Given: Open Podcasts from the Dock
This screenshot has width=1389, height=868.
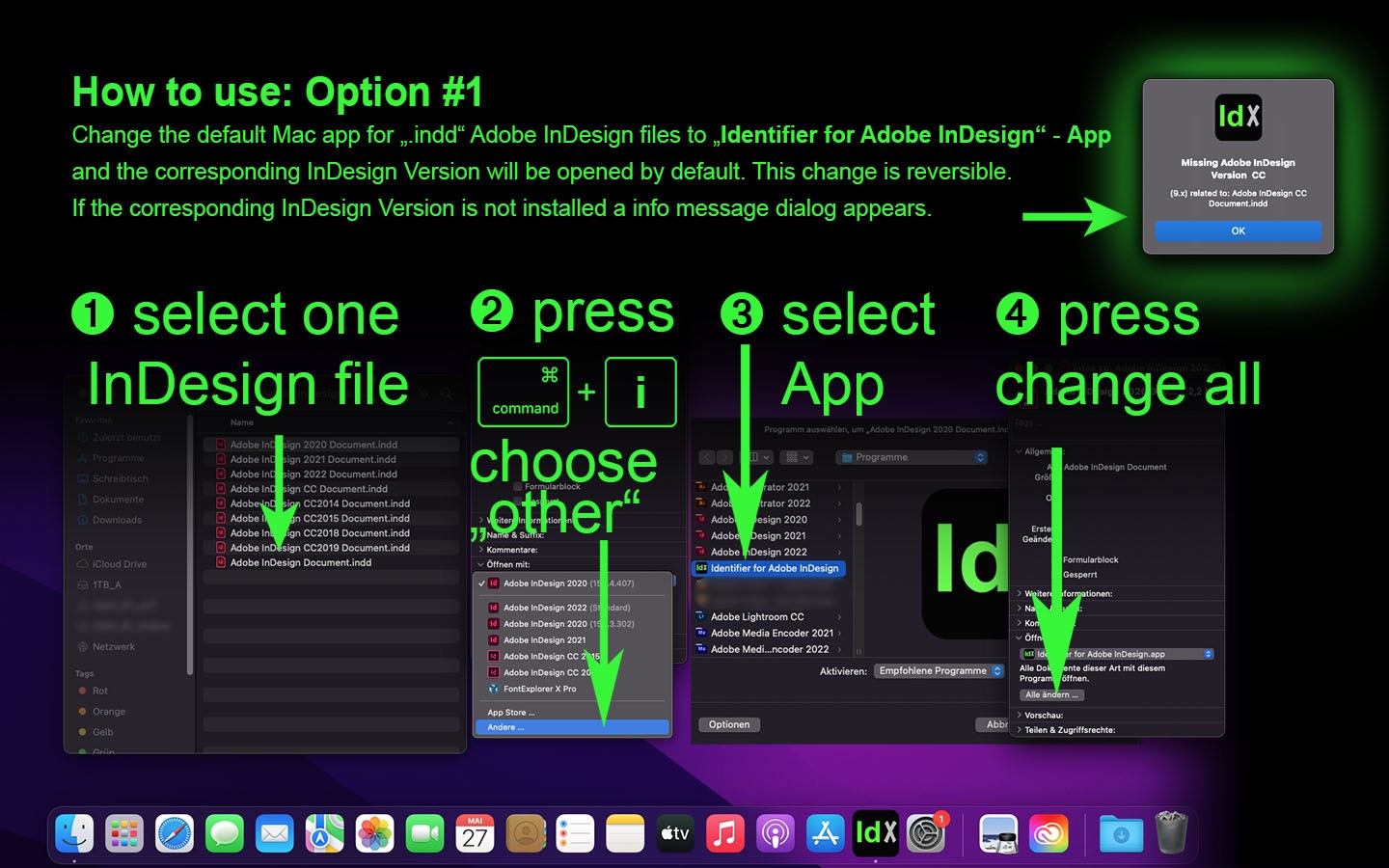Looking at the screenshot, I should tap(776, 833).
